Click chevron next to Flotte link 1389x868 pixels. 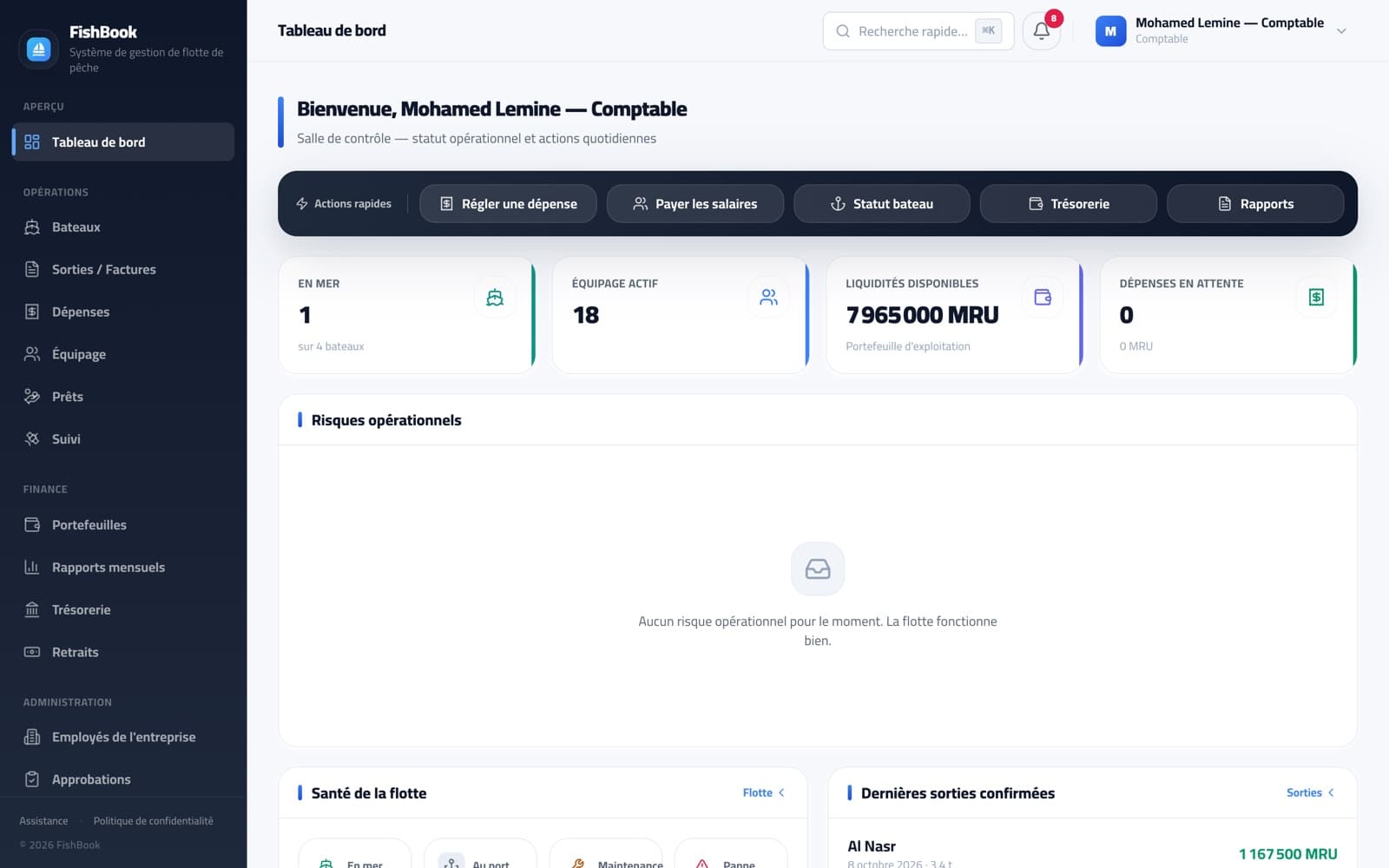(781, 792)
